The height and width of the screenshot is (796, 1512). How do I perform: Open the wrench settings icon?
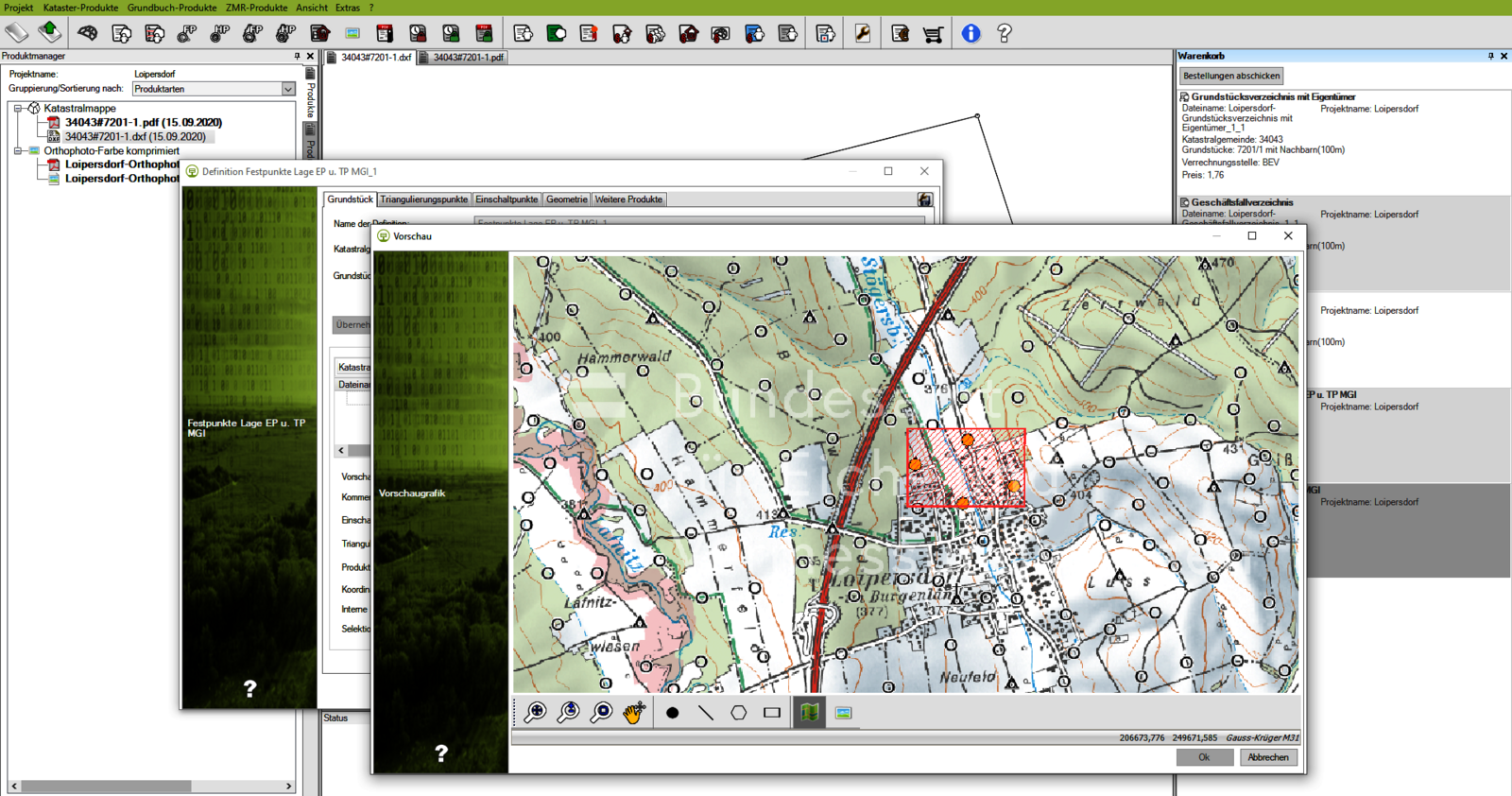[x=862, y=34]
